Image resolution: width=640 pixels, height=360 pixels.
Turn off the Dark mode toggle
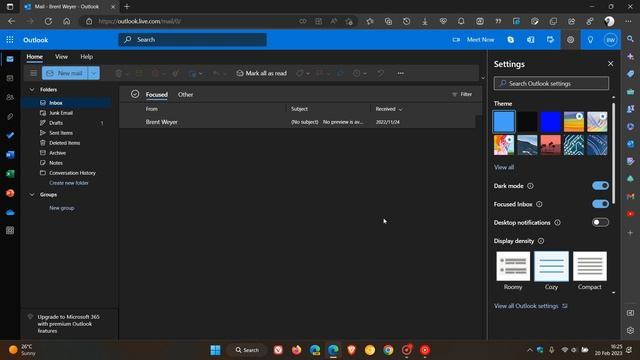[x=600, y=186]
